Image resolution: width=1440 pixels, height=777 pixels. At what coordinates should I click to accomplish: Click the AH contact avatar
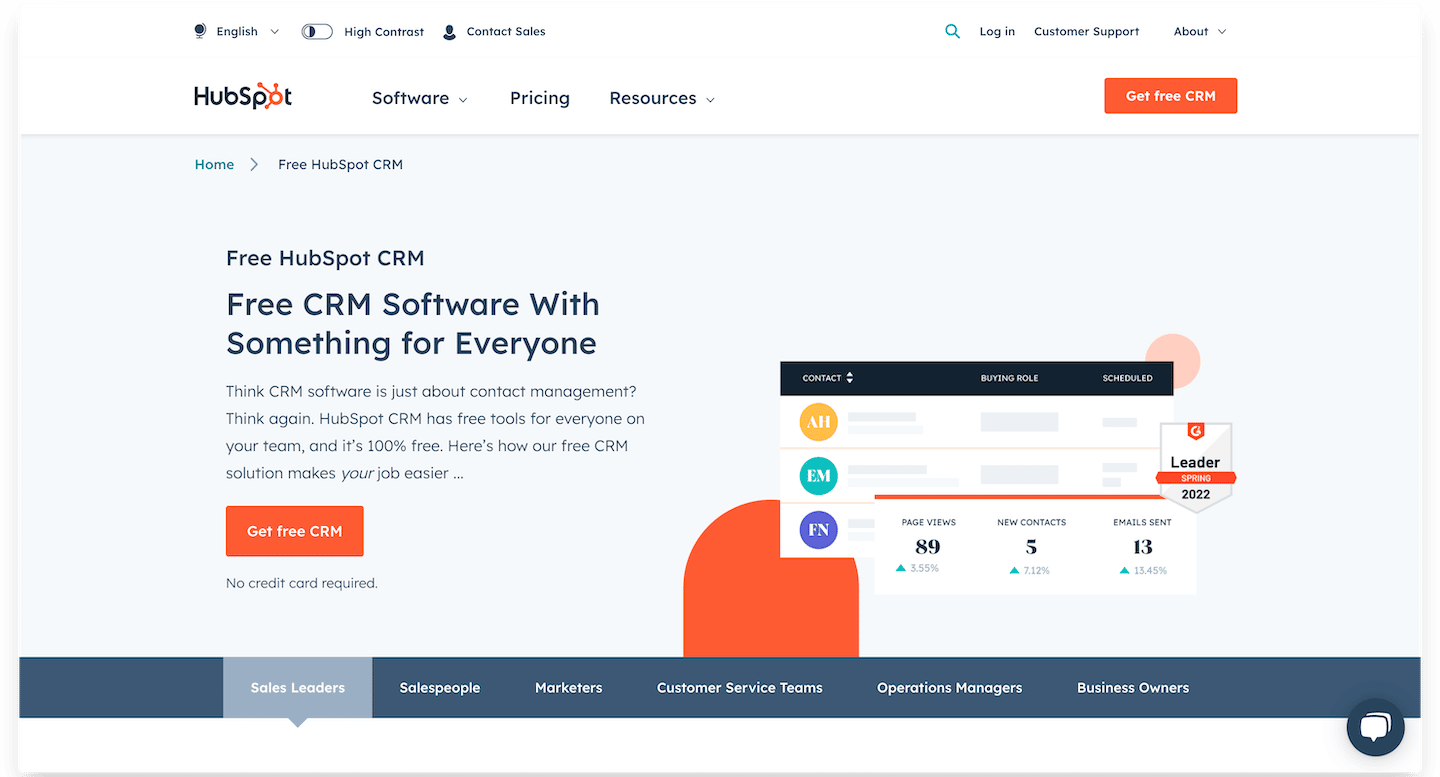click(x=818, y=421)
